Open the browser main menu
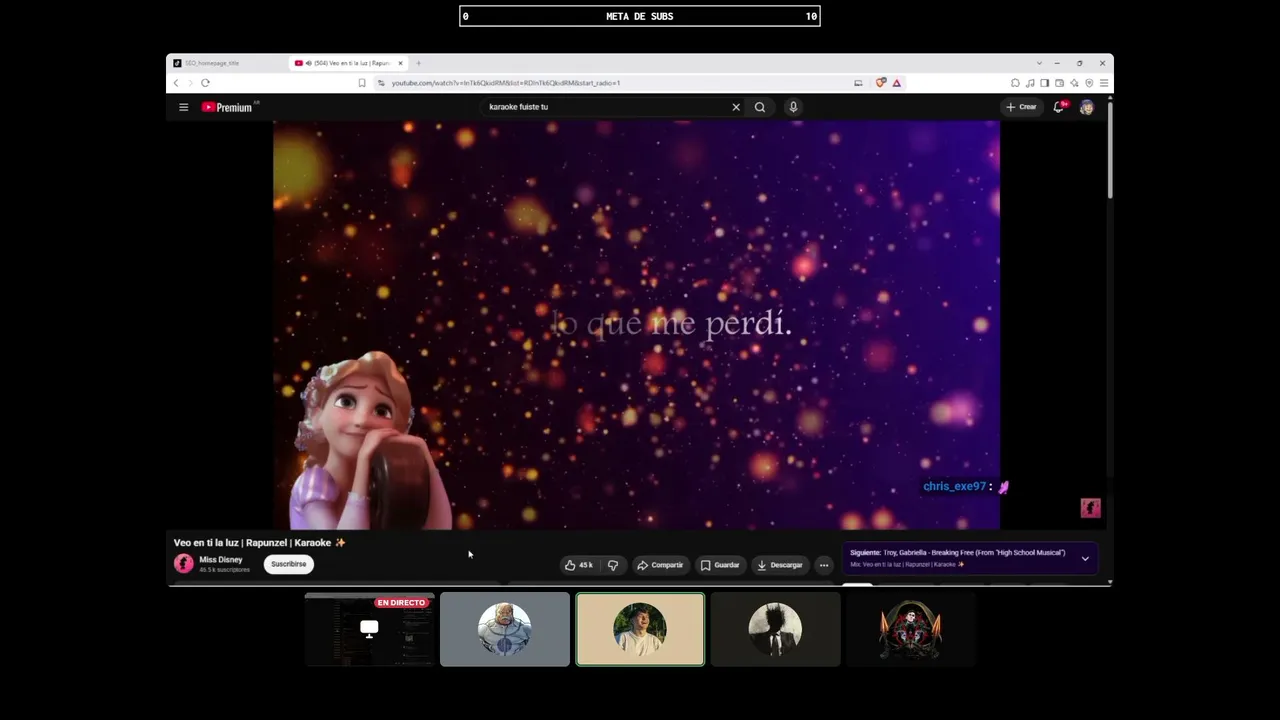 tap(1104, 83)
